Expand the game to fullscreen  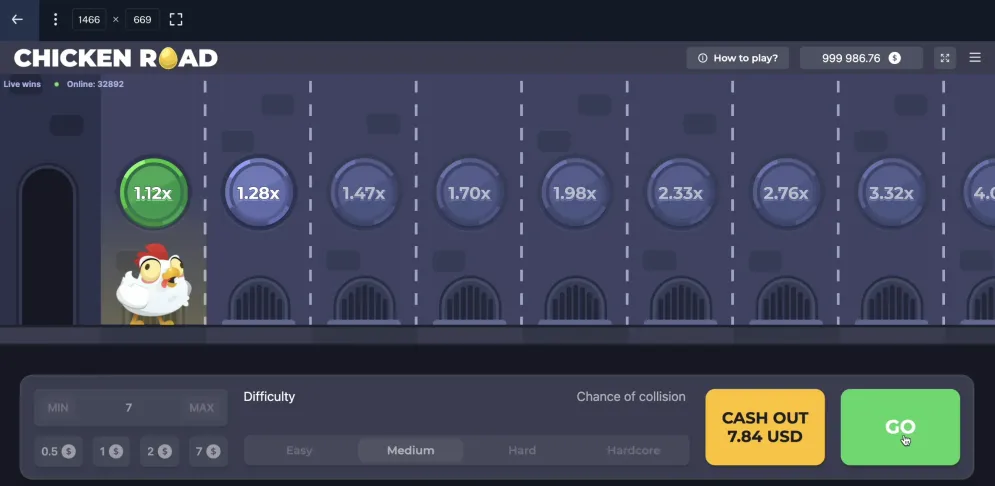(945, 58)
